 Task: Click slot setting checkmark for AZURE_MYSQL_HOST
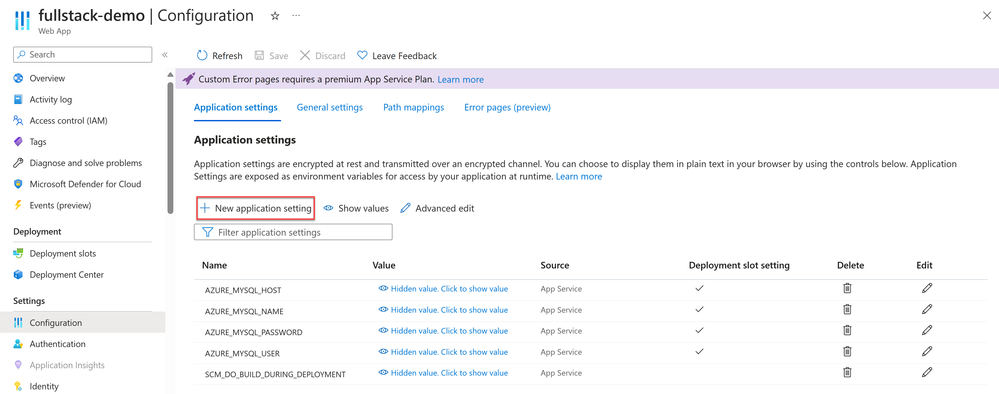[700, 288]
